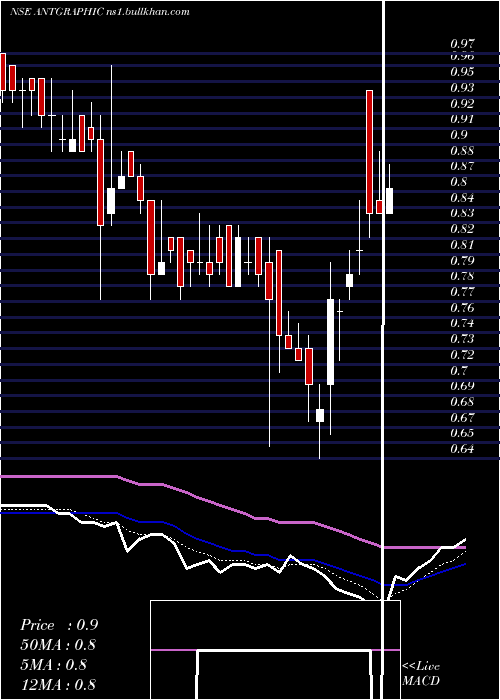Click the 50MA : 0.8 readout

(58, 645)
